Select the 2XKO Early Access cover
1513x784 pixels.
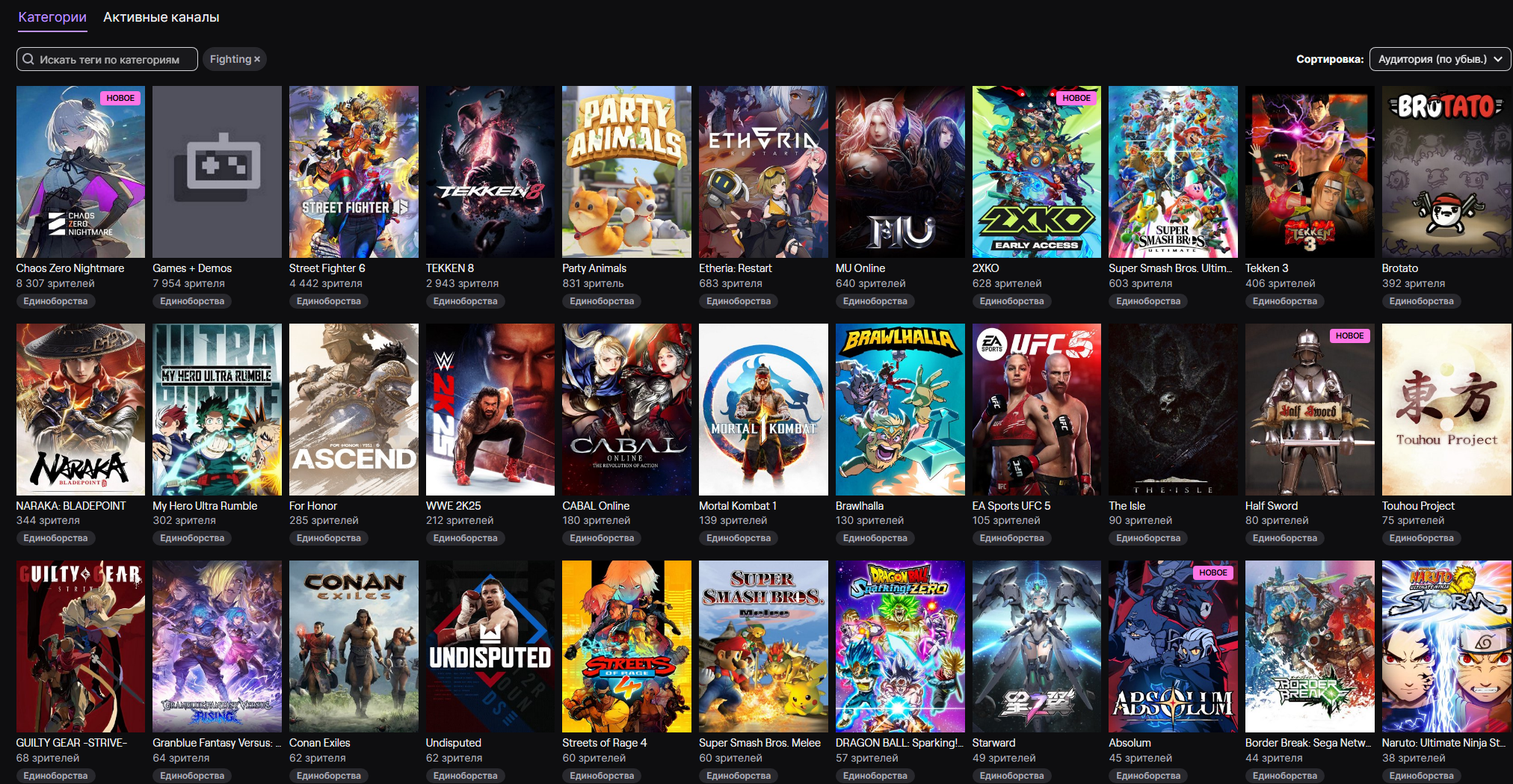pos(1037,172)
